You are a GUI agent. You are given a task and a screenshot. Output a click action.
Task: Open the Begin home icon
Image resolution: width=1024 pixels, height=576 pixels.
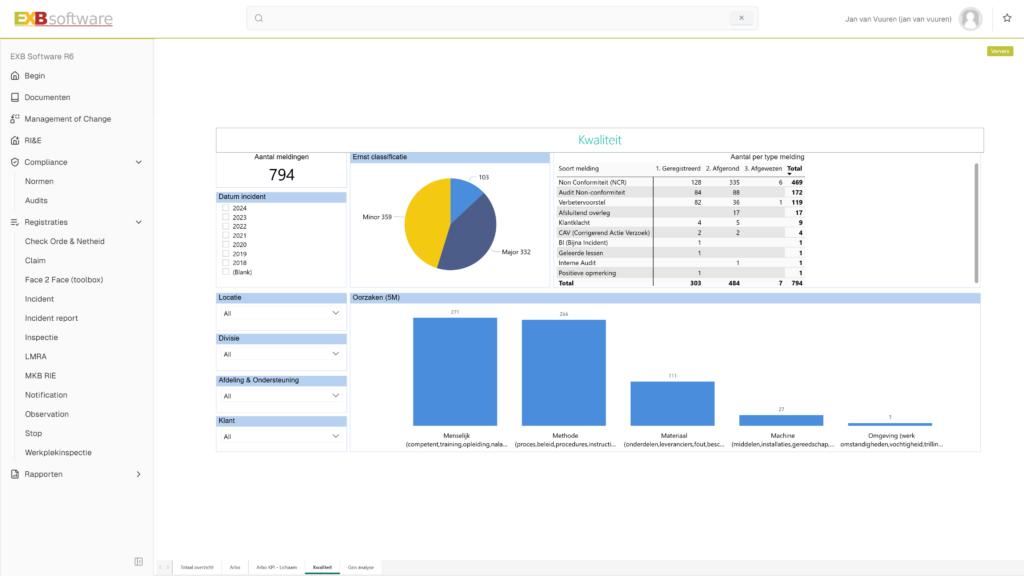pos(15,76)
